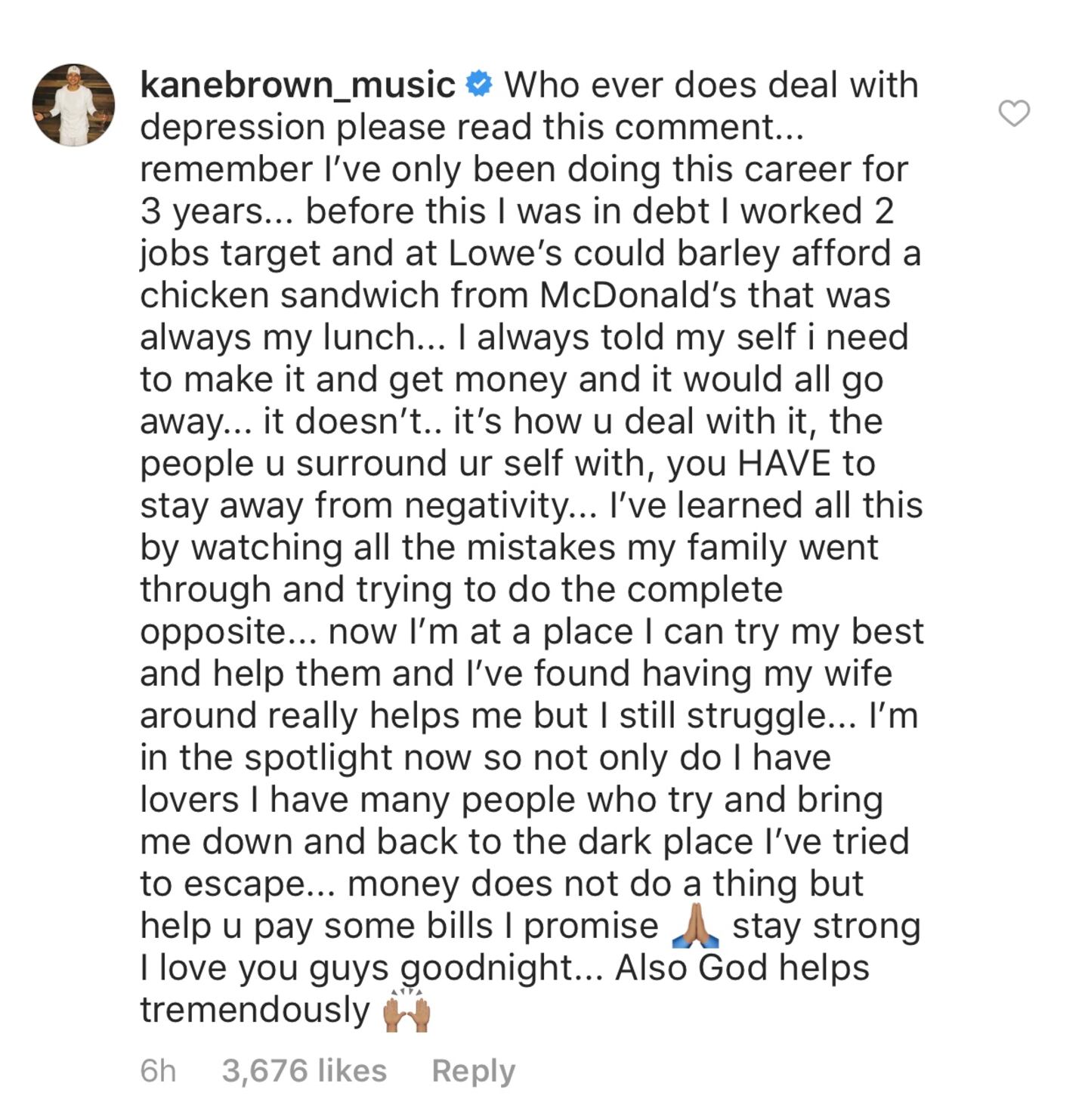Click the praying hands emoji
The image size is (1088, 1120).
694,927
